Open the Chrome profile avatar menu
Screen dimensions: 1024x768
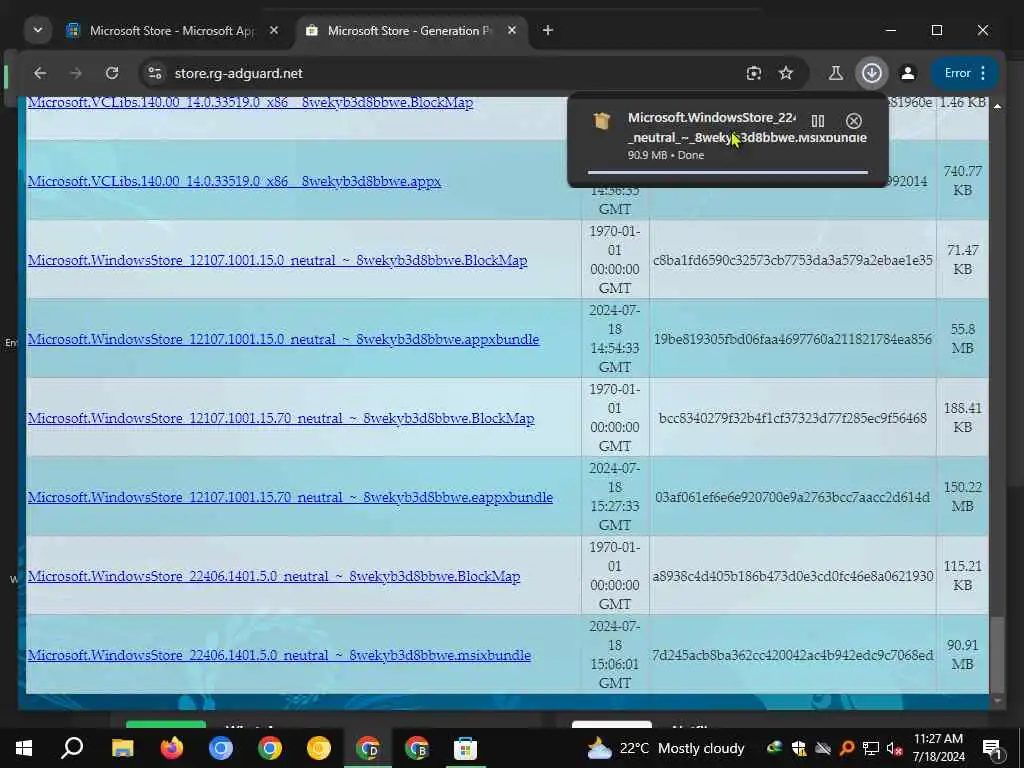tap(908, 73)
